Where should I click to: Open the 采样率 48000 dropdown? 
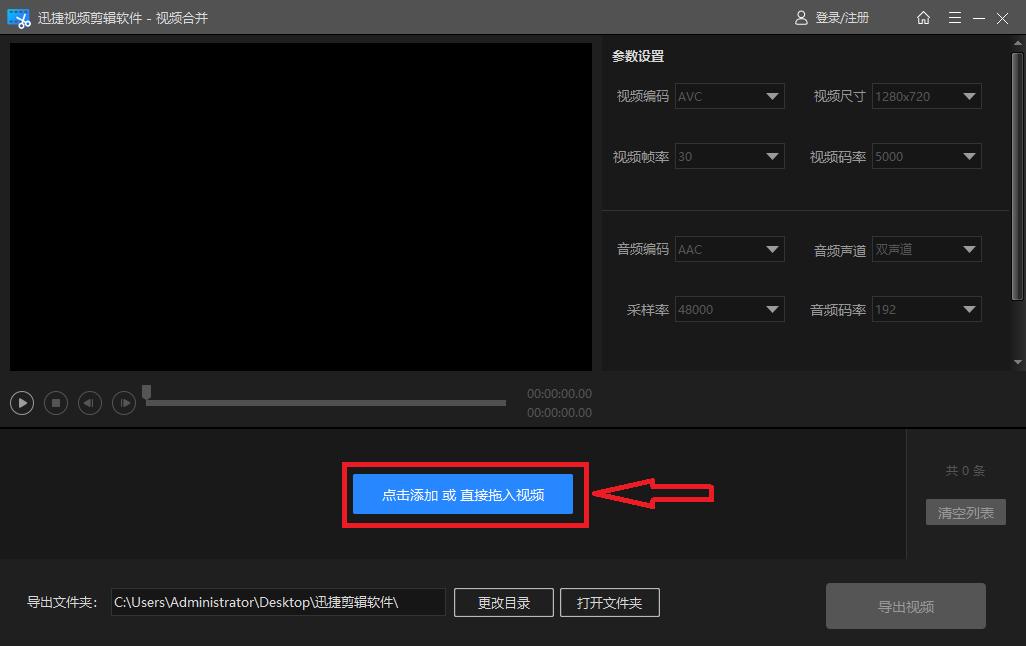(729, 309)
